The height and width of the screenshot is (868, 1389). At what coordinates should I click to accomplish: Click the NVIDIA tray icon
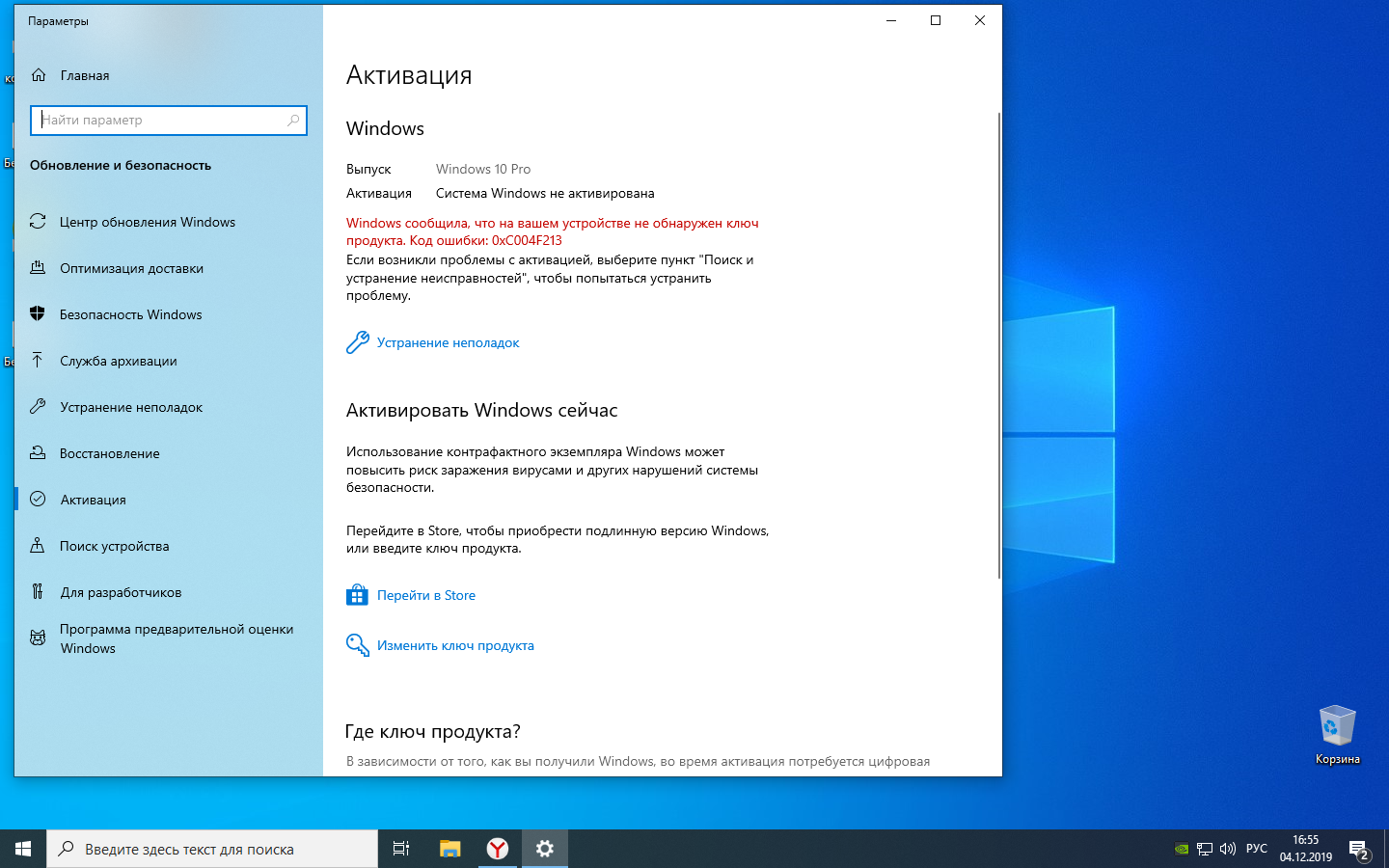point(1182,850)
